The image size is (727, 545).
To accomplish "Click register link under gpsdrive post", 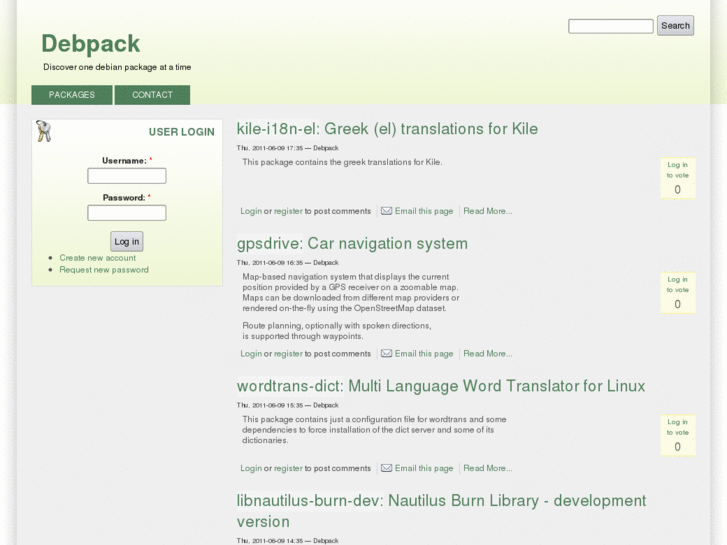I will 288,353.
